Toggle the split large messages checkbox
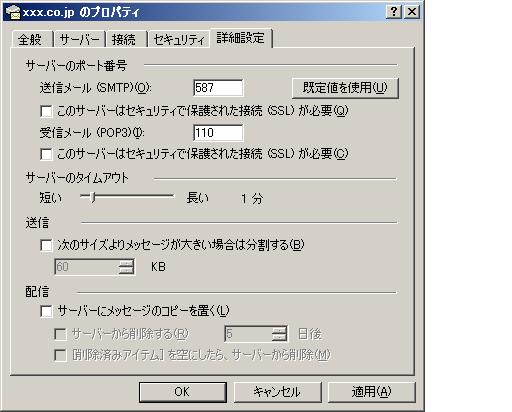 46,245
